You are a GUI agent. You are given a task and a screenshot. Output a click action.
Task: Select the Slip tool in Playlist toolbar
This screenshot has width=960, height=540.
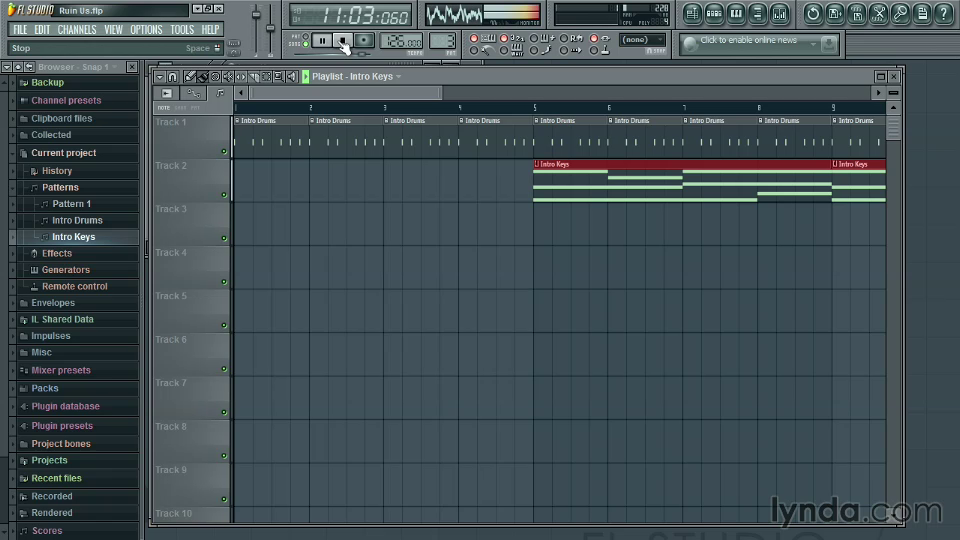241,77
